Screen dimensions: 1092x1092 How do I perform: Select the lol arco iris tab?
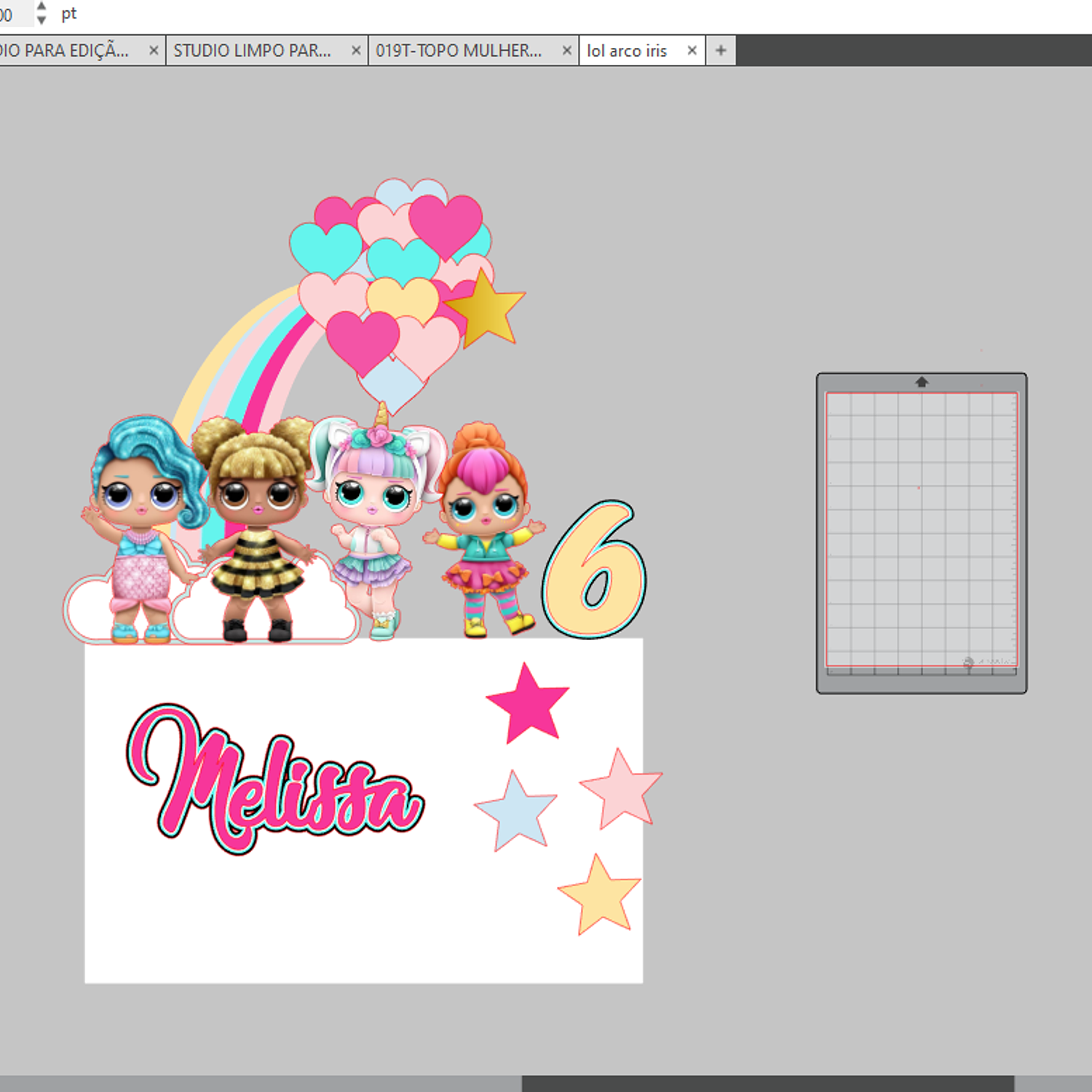point(627,51)
